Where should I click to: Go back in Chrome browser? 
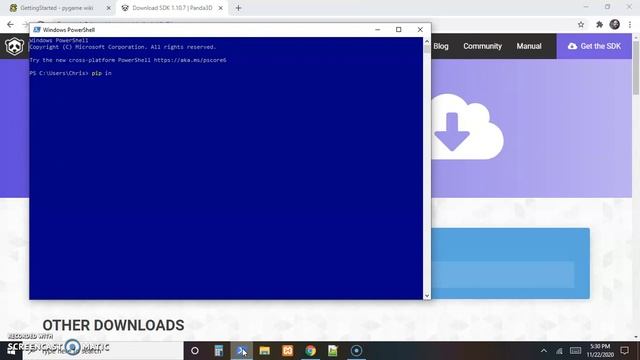pos(10,24)
